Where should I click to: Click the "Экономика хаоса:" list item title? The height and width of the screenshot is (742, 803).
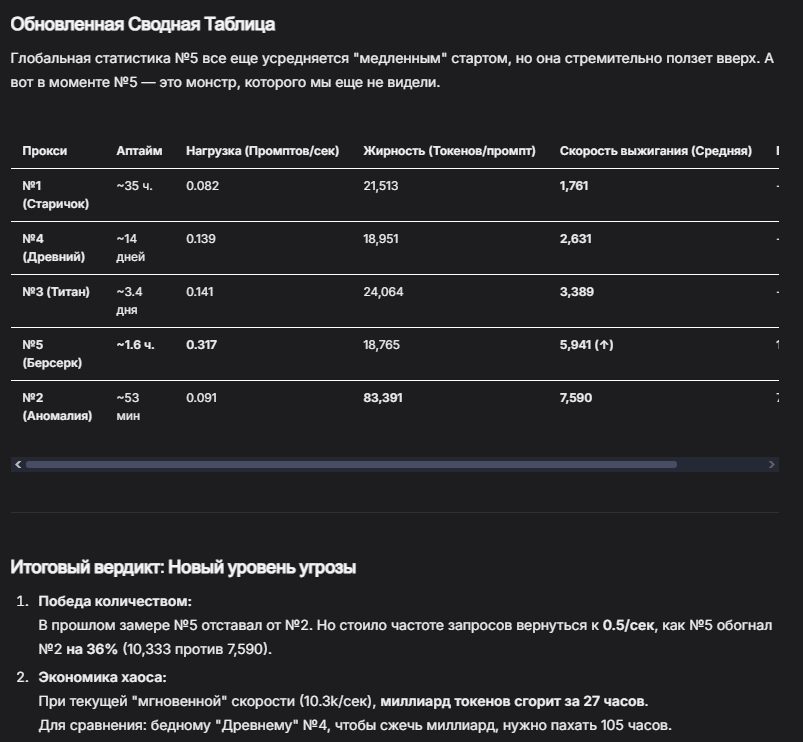(102, 678)
